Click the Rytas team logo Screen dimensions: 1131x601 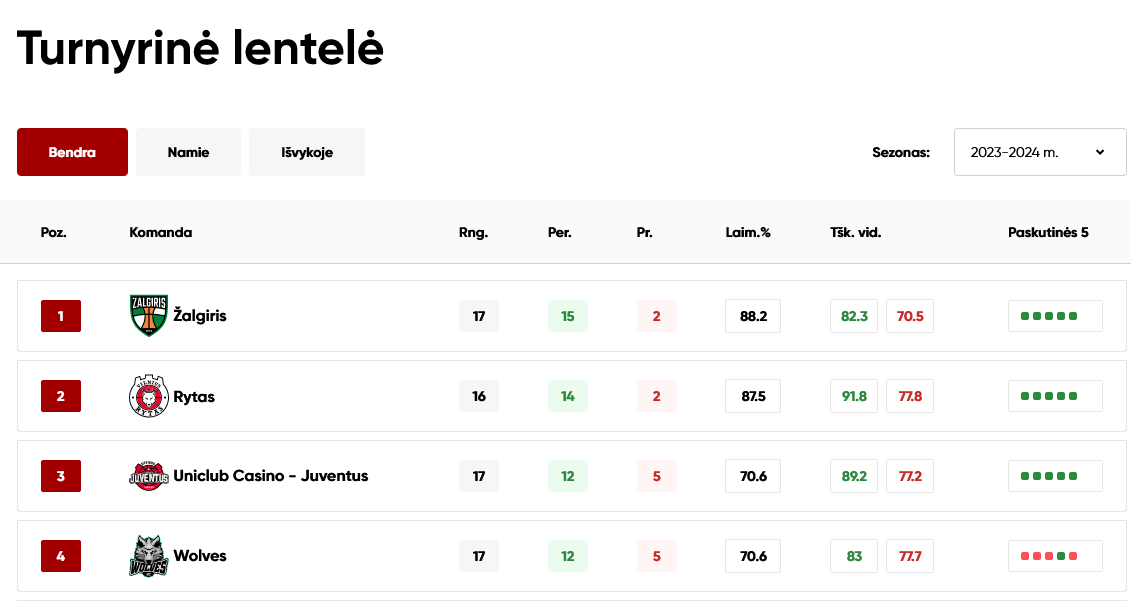pos(149,396)
